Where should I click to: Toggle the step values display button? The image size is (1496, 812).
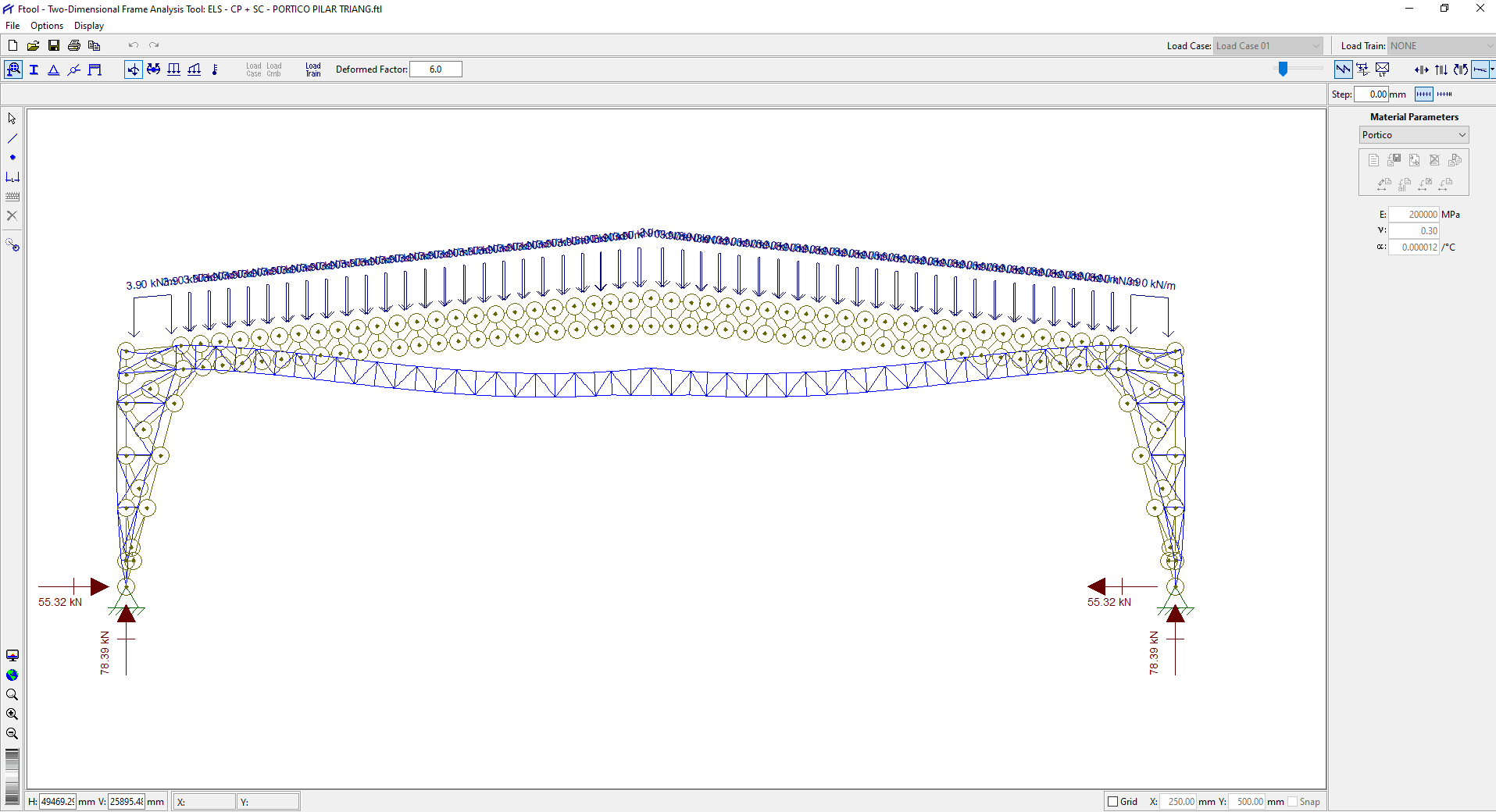(x=1424, y=94)
